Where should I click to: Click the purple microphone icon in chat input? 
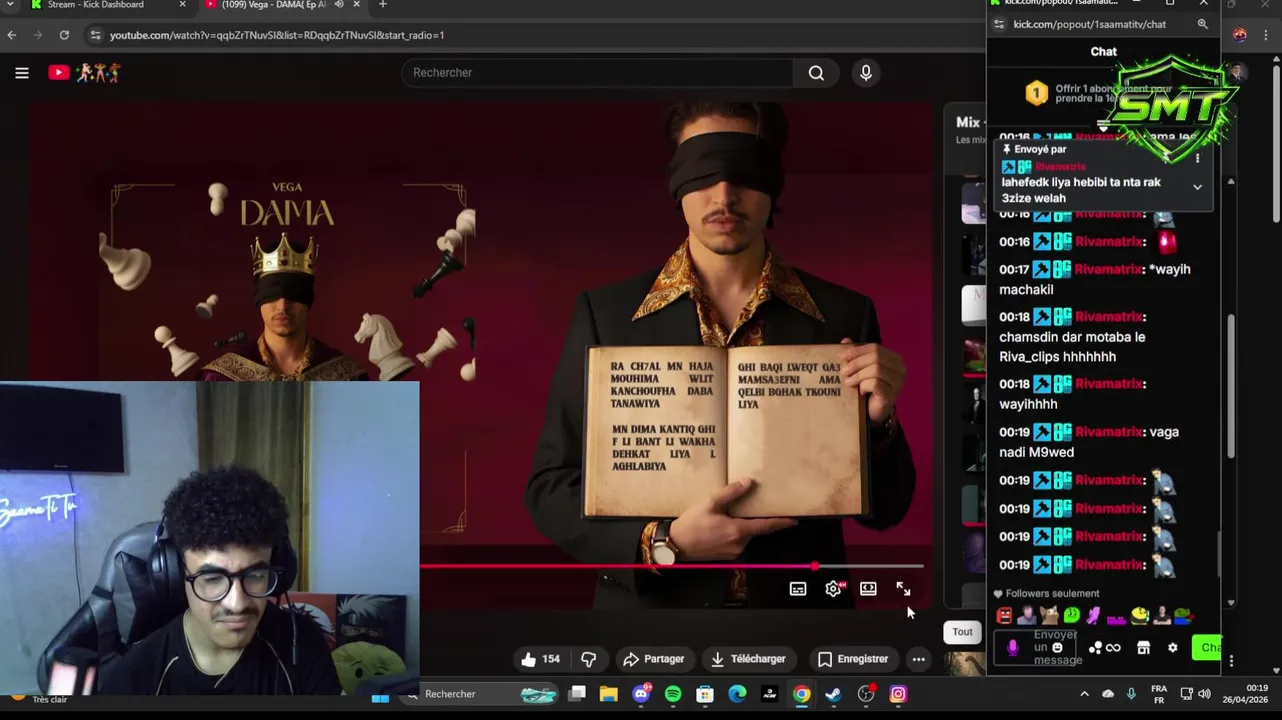[x=1012, y=648]
